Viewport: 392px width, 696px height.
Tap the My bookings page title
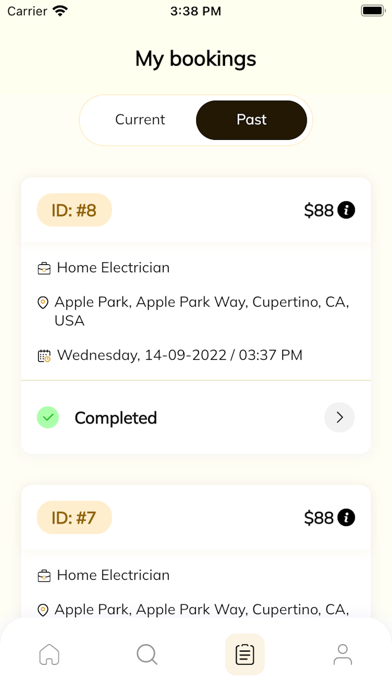click(x=196, y=59)
